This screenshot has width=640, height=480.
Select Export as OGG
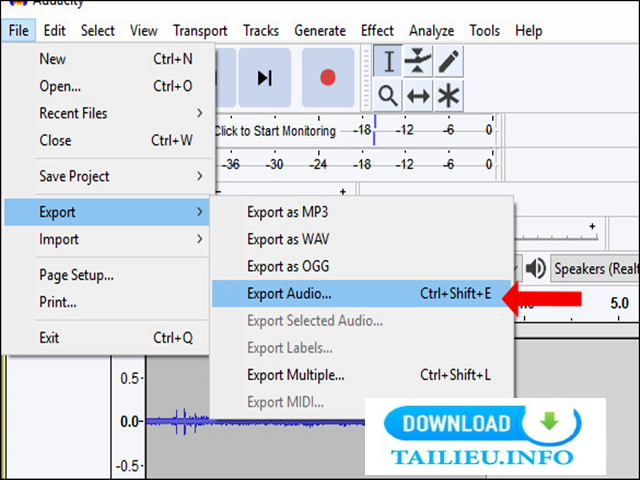[362, 267]
